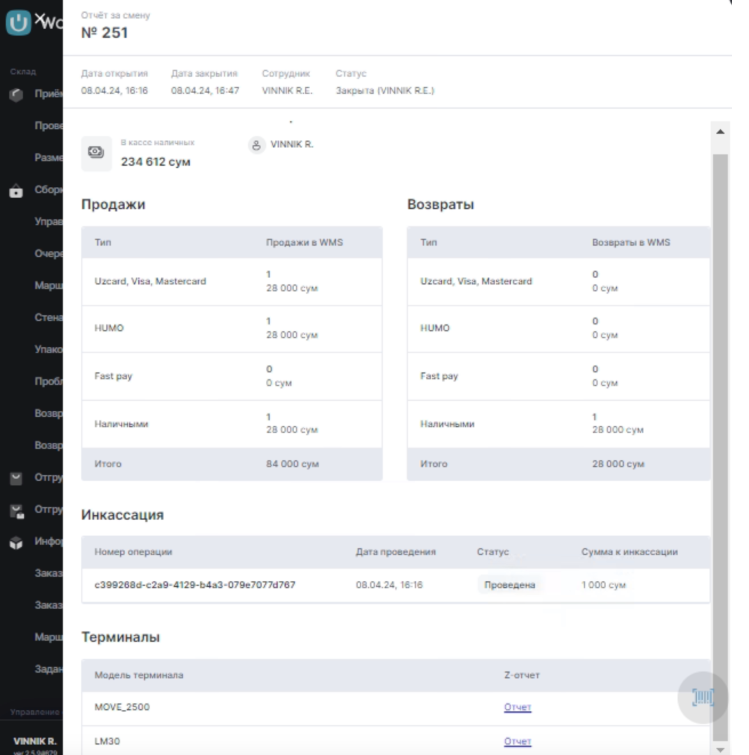Click the MOVE_2500 terminal model
Viewport: 749px width, 755px height.
(122, 707)
